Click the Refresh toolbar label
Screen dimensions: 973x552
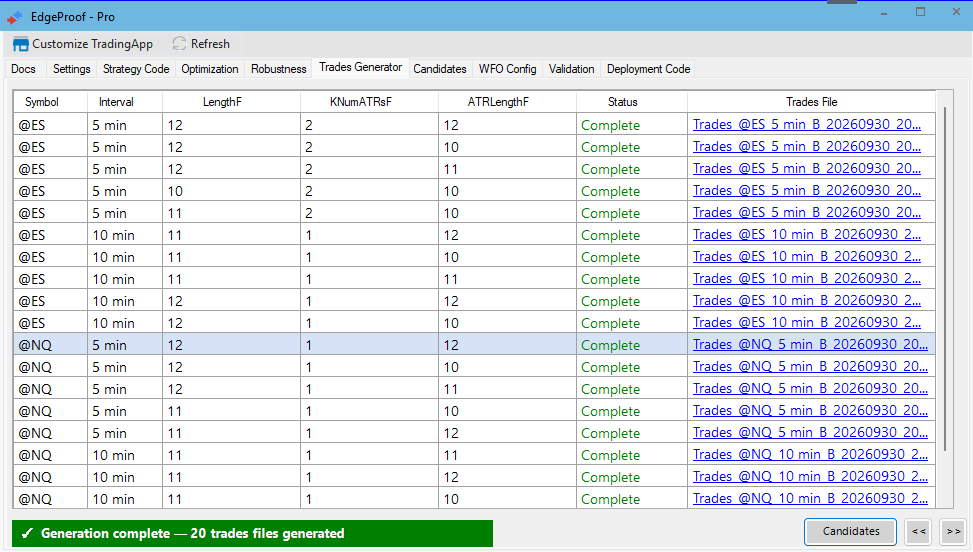point(210,44)
